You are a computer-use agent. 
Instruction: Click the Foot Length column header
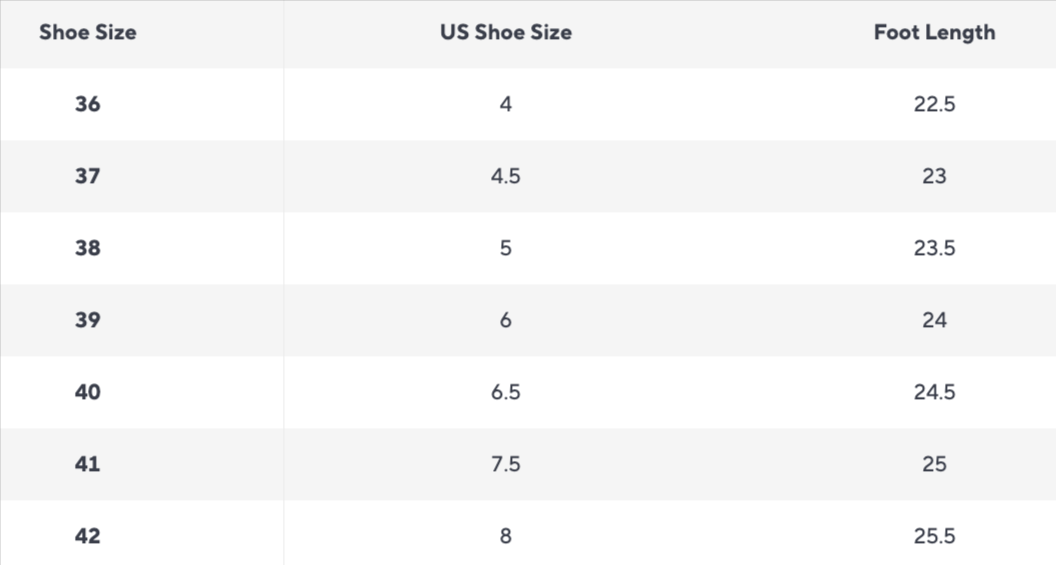point(934,32)
